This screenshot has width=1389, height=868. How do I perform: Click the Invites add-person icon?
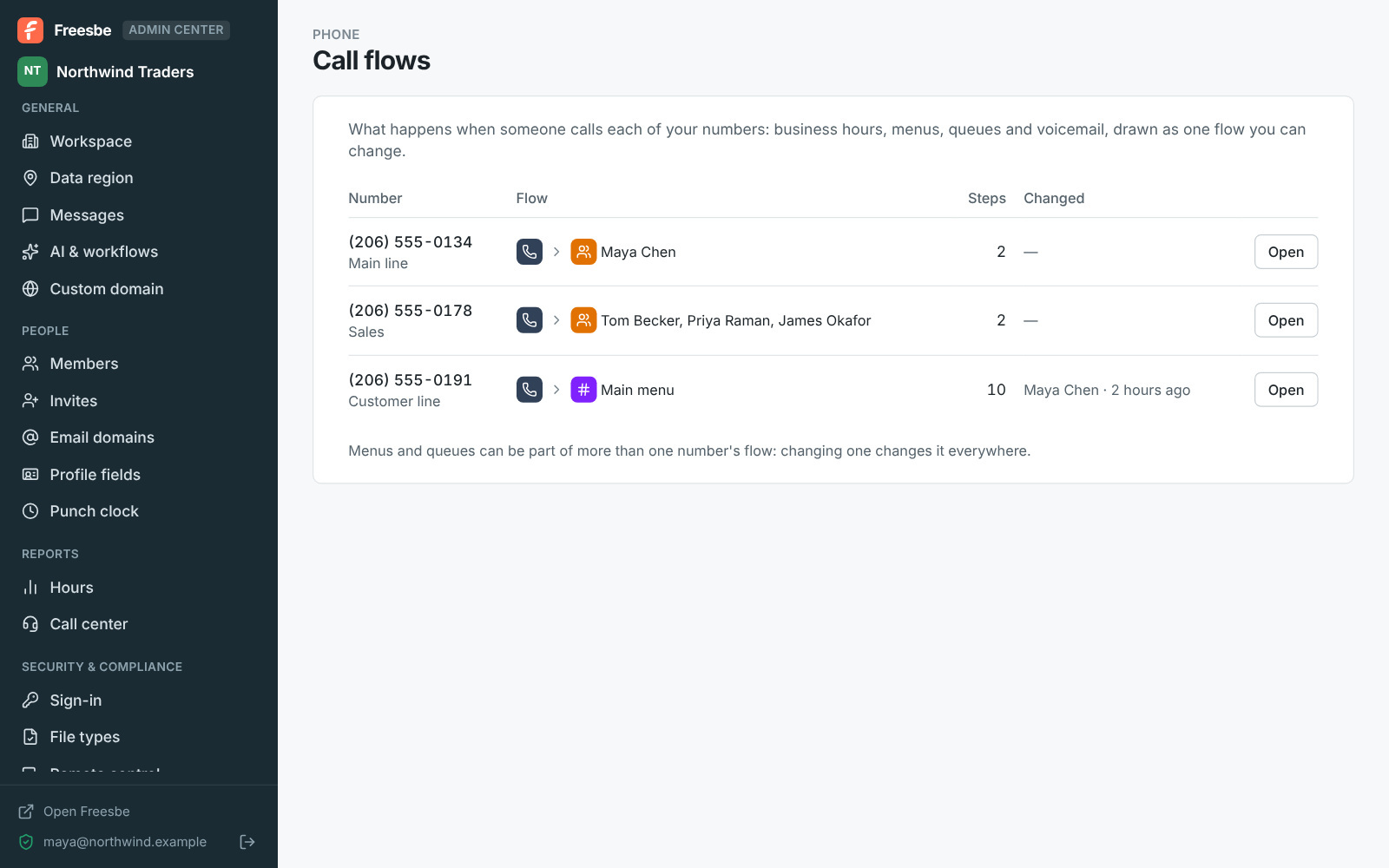click(30, 401)
